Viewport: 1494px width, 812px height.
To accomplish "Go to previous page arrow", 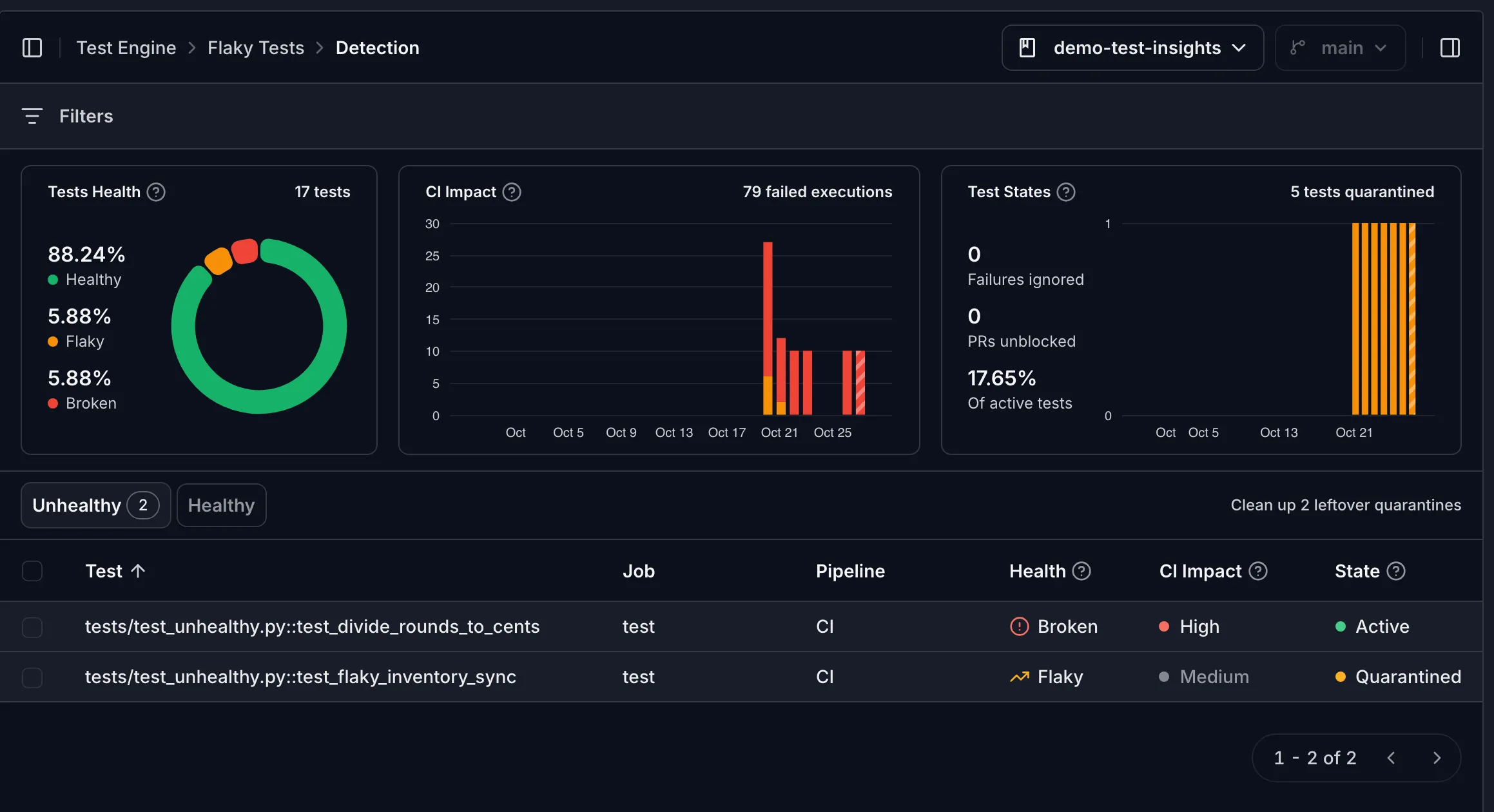I will (1391, 758).
